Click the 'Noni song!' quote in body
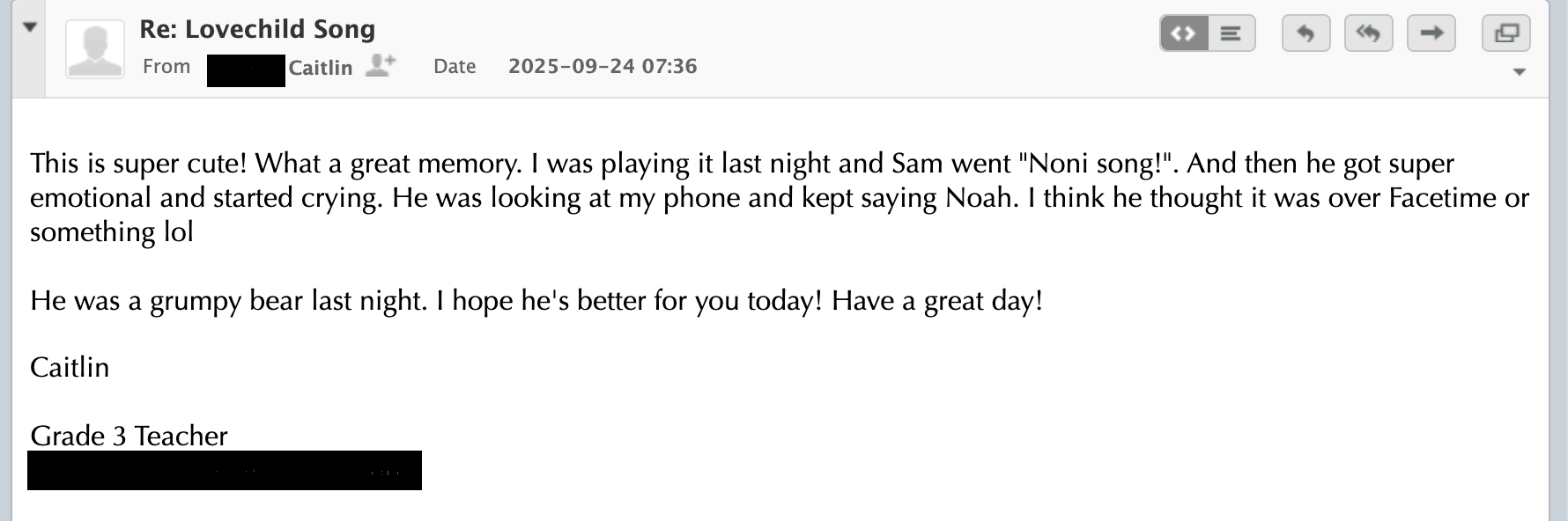 click(x=1098, y=164)
